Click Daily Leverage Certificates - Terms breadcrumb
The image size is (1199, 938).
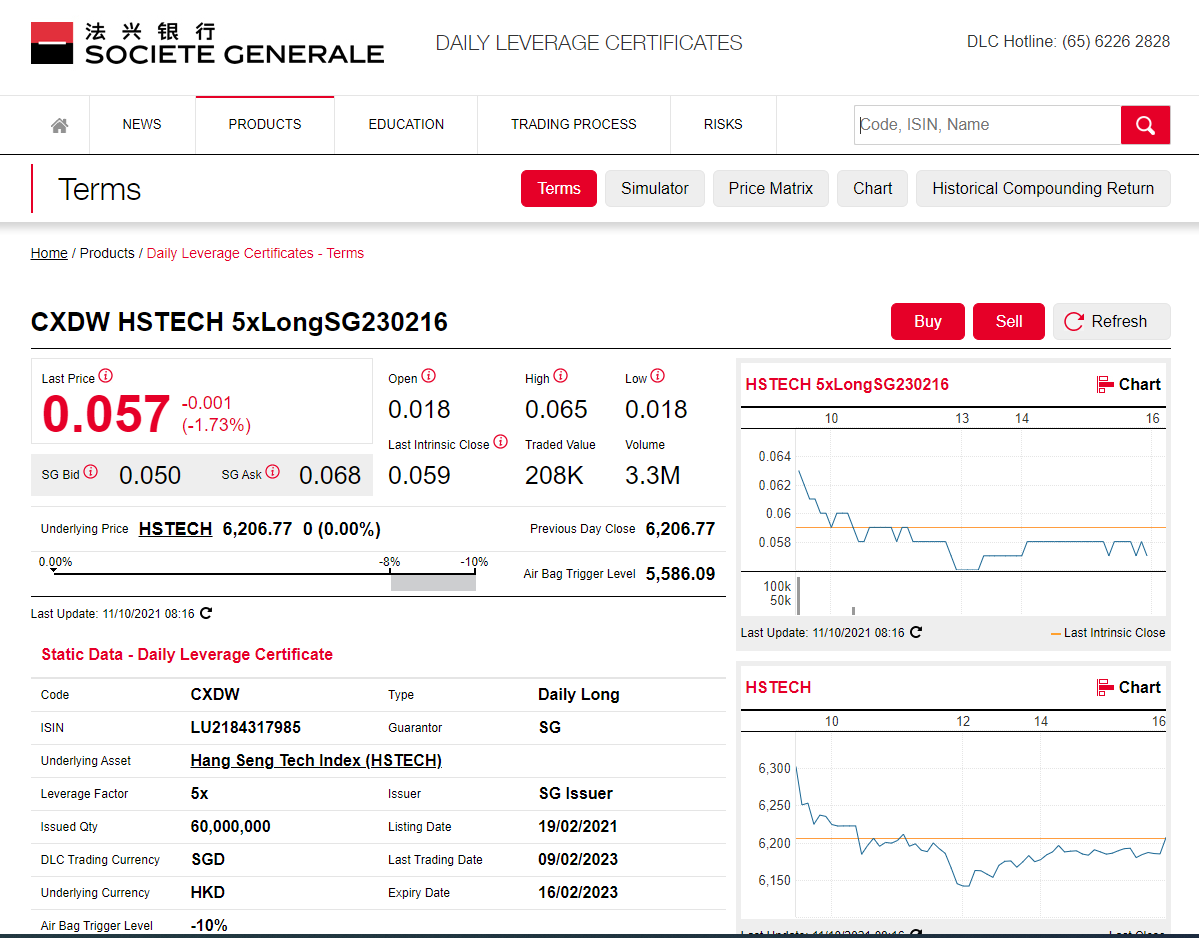(255, 253)
